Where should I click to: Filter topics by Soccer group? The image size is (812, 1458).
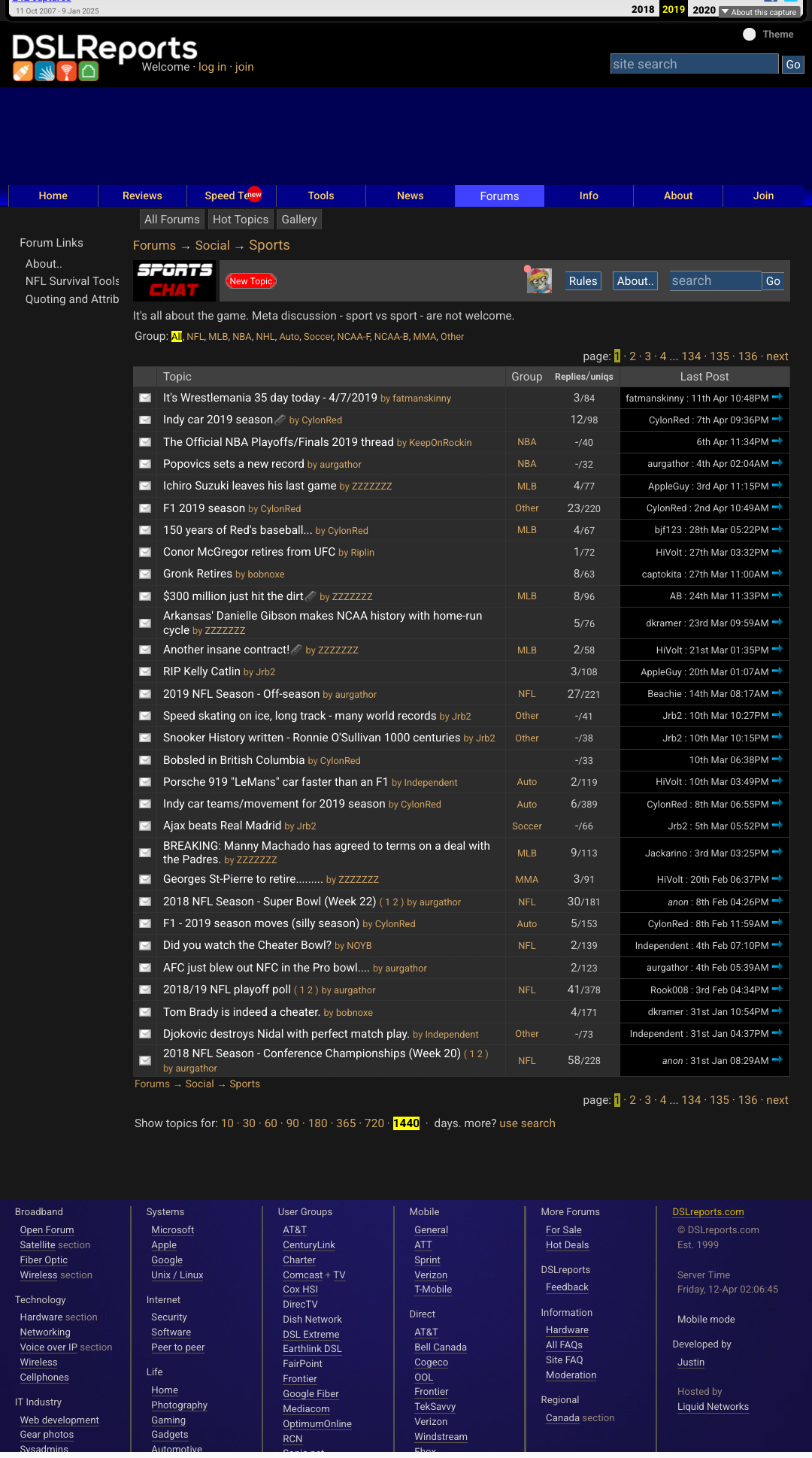click(318, 337)
